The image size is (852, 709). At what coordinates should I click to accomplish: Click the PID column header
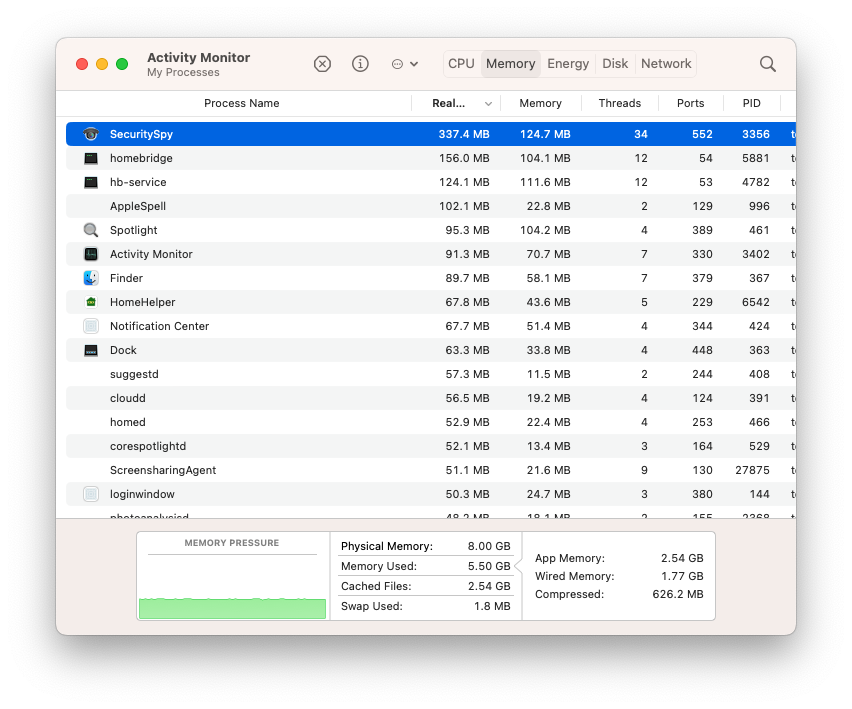click(x=751, y=103)
